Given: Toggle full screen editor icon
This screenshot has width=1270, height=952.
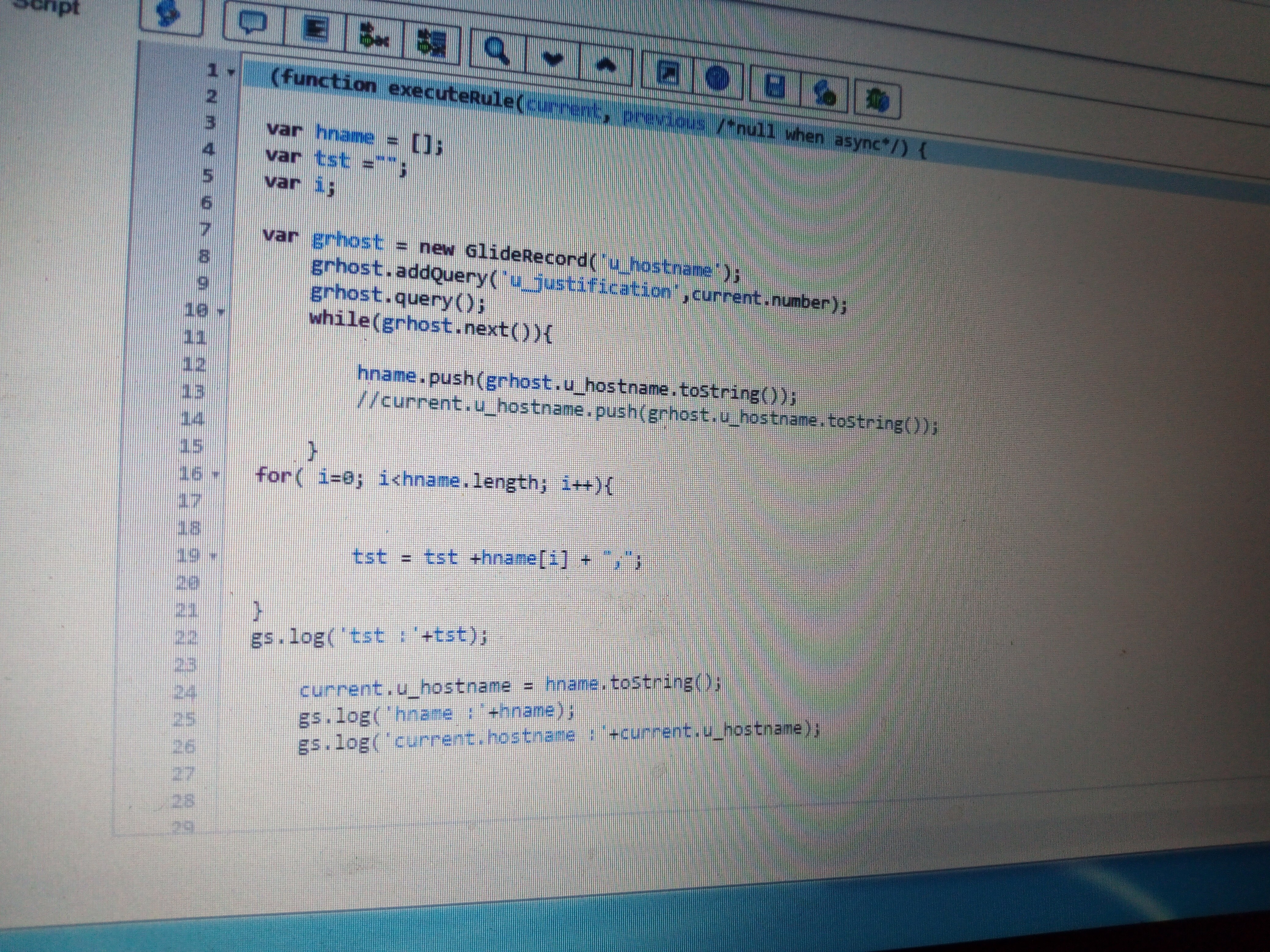Looking at the screenshot, I should [668, 74].
